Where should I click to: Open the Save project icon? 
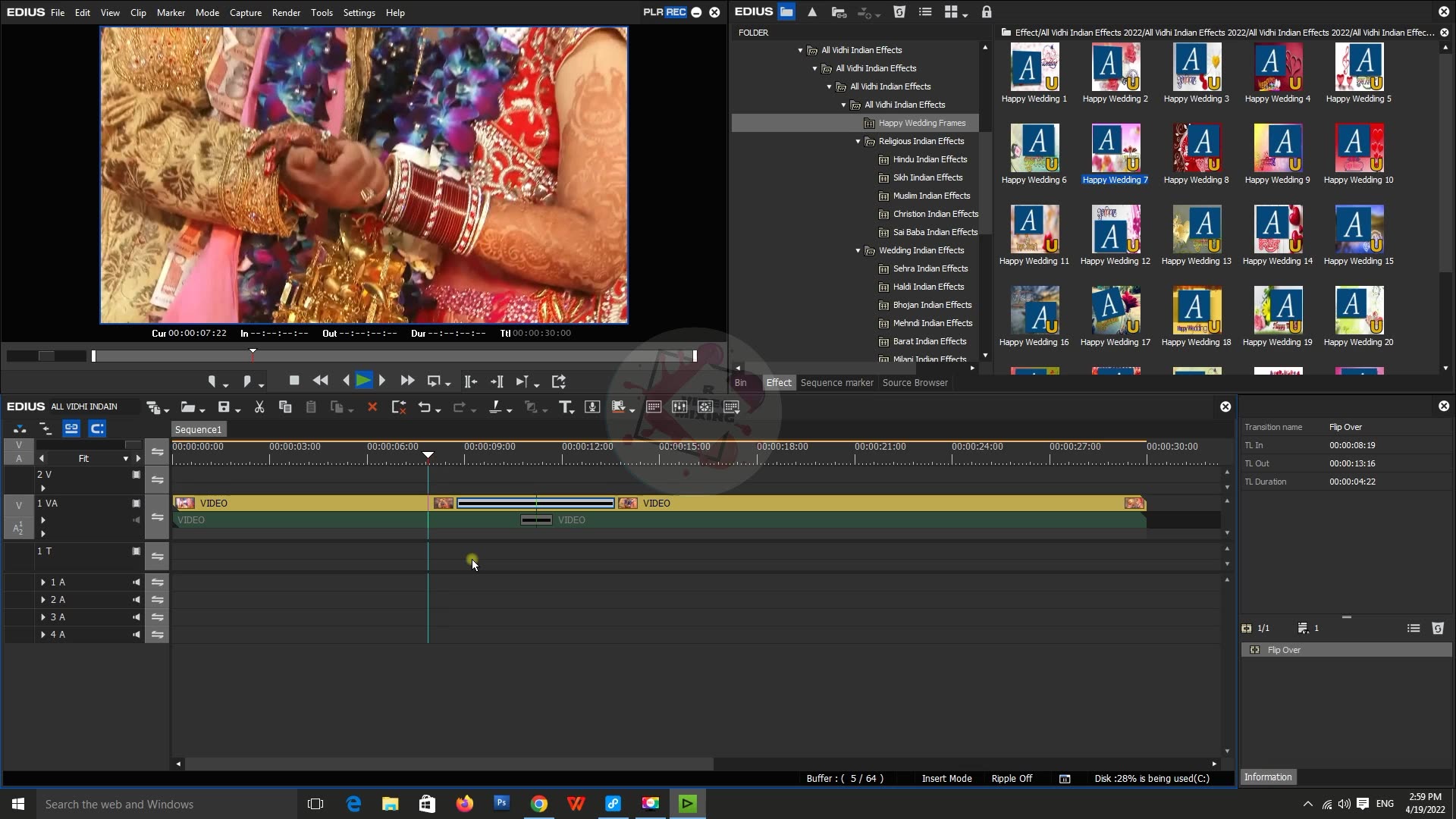point(224,407)
